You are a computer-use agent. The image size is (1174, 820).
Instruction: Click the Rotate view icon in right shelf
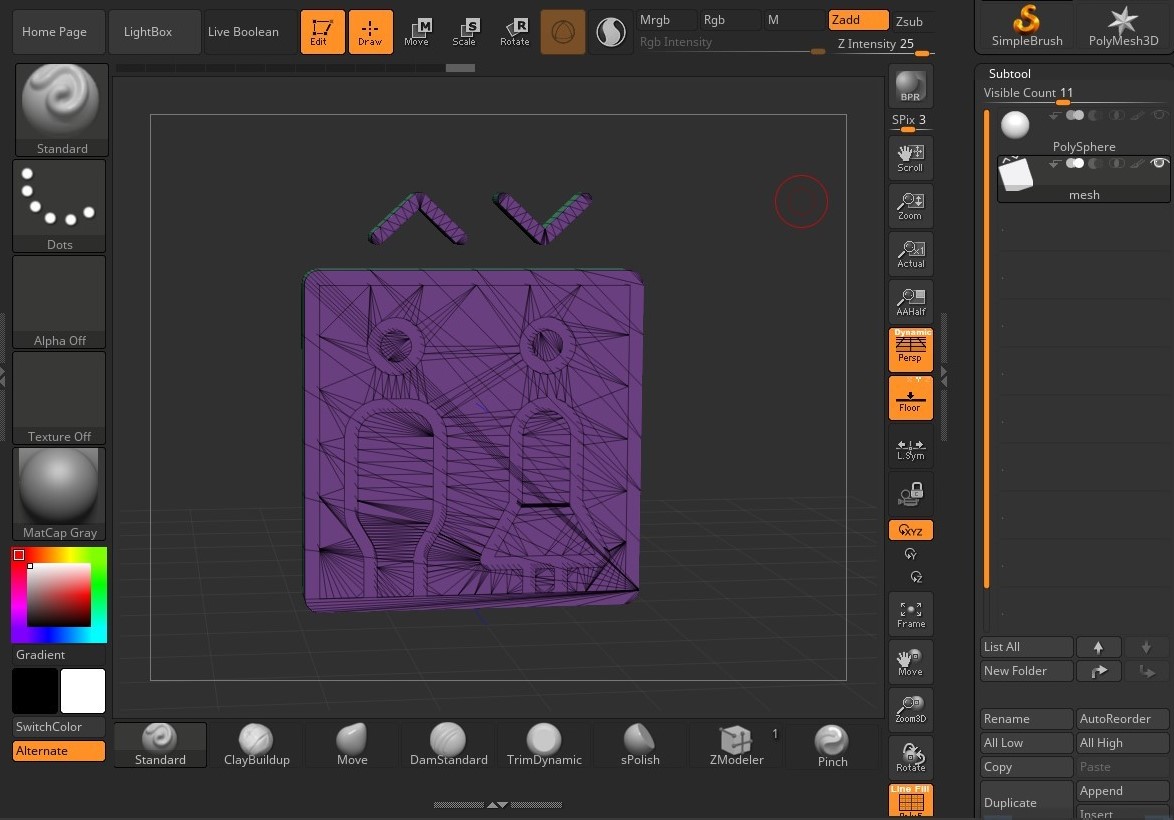click(910, 757)
